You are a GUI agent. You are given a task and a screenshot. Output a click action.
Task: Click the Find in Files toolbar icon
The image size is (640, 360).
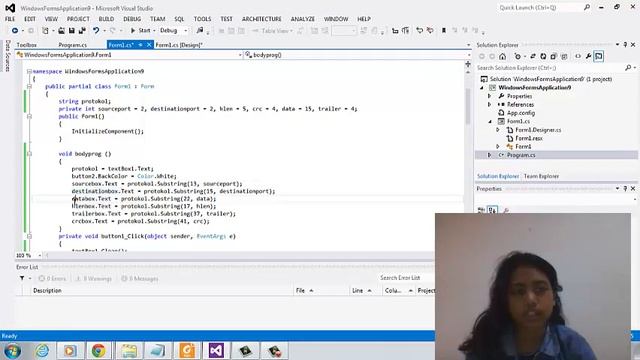(x=200, y=31)
